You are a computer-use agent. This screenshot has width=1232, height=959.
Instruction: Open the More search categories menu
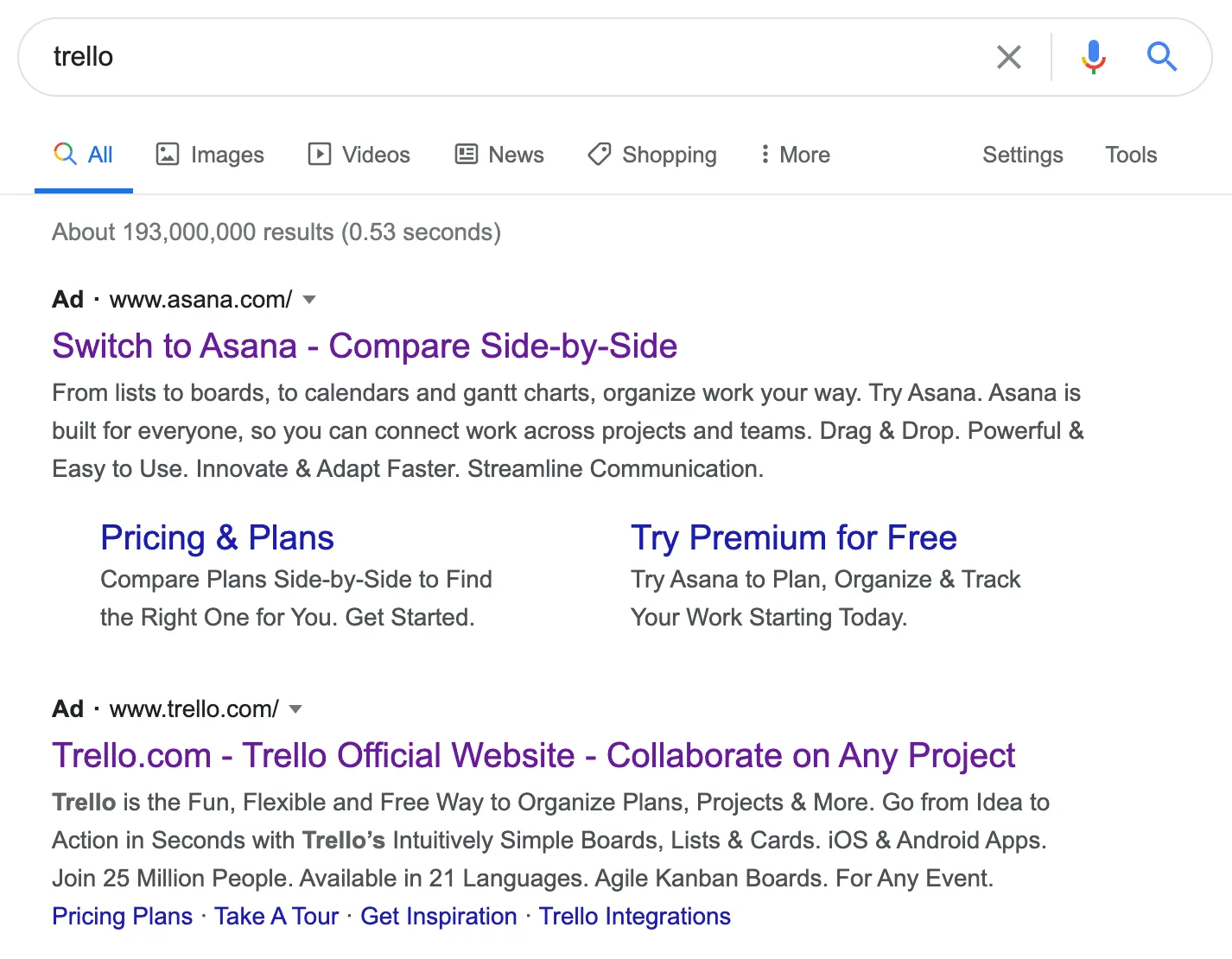793,155
